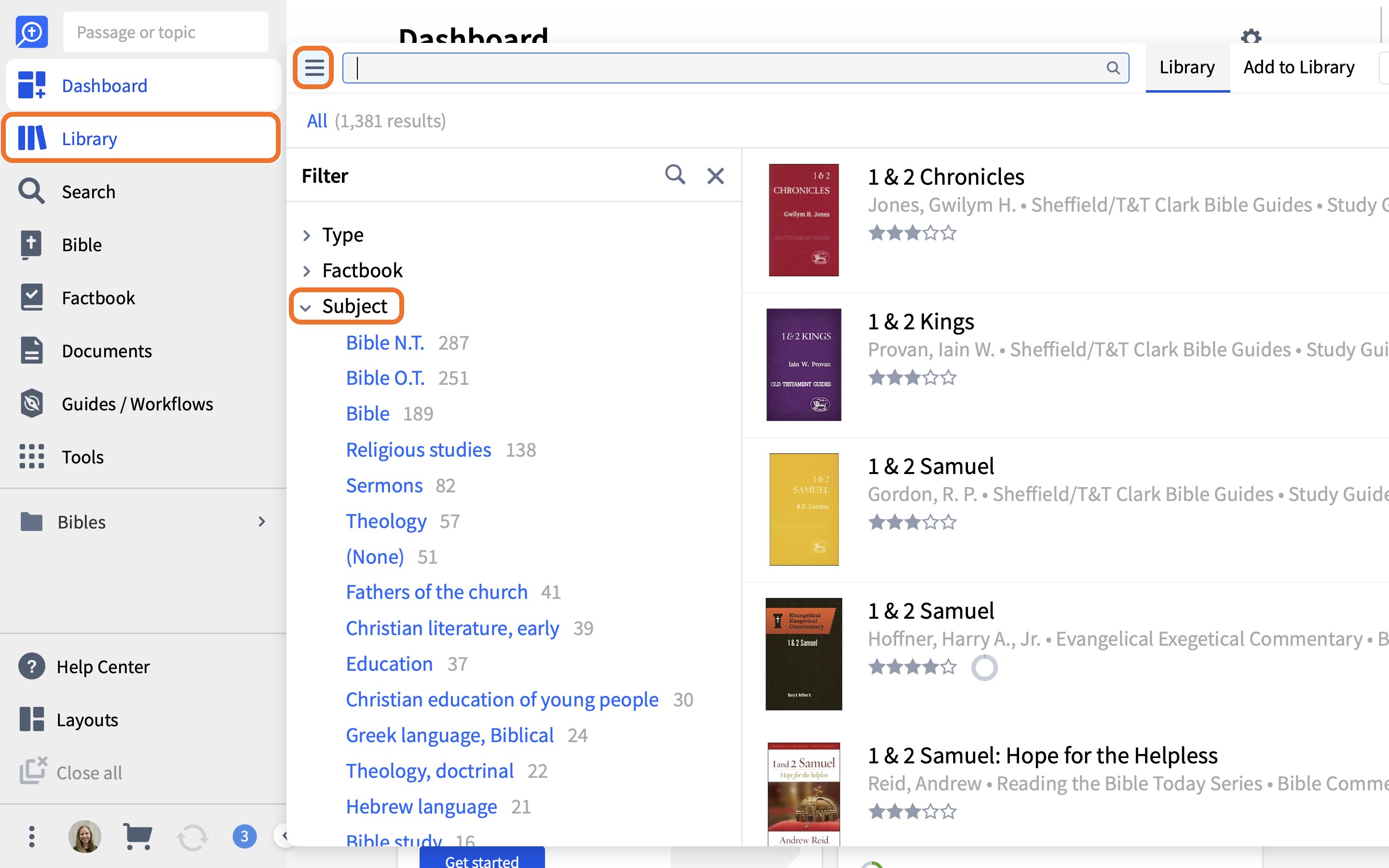
Task: Open 1 & 2 Samuel: Hope for the Helpless
Action: coord(1042,756)
